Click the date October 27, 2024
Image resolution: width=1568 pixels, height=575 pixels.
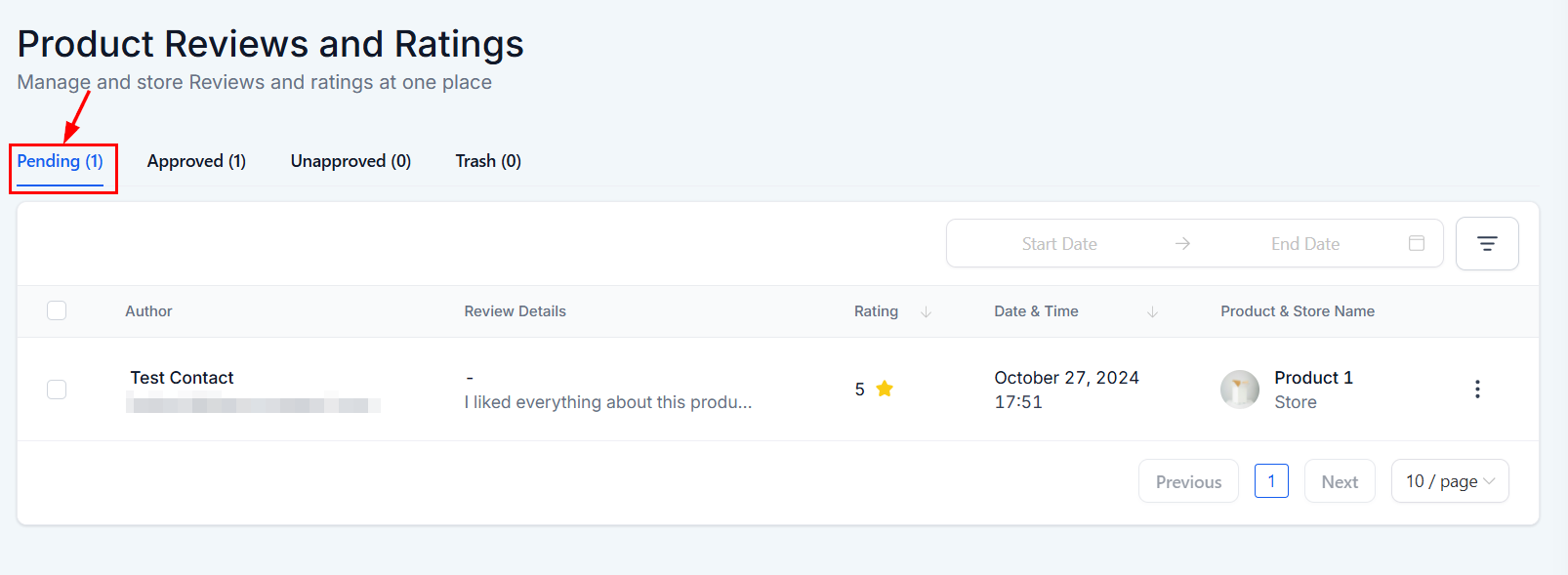pyautogui.click(x=1066, y=378)
